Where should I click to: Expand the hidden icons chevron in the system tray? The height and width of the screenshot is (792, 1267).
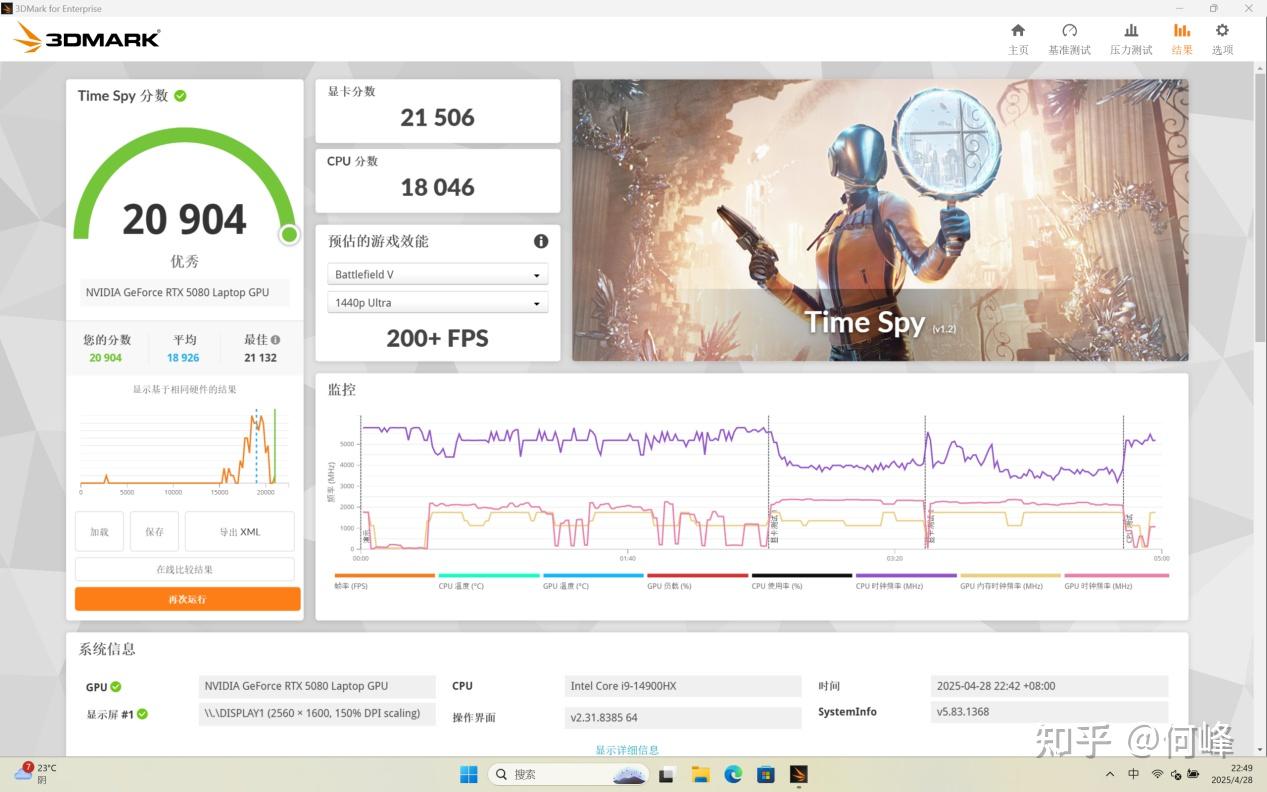1110,773
